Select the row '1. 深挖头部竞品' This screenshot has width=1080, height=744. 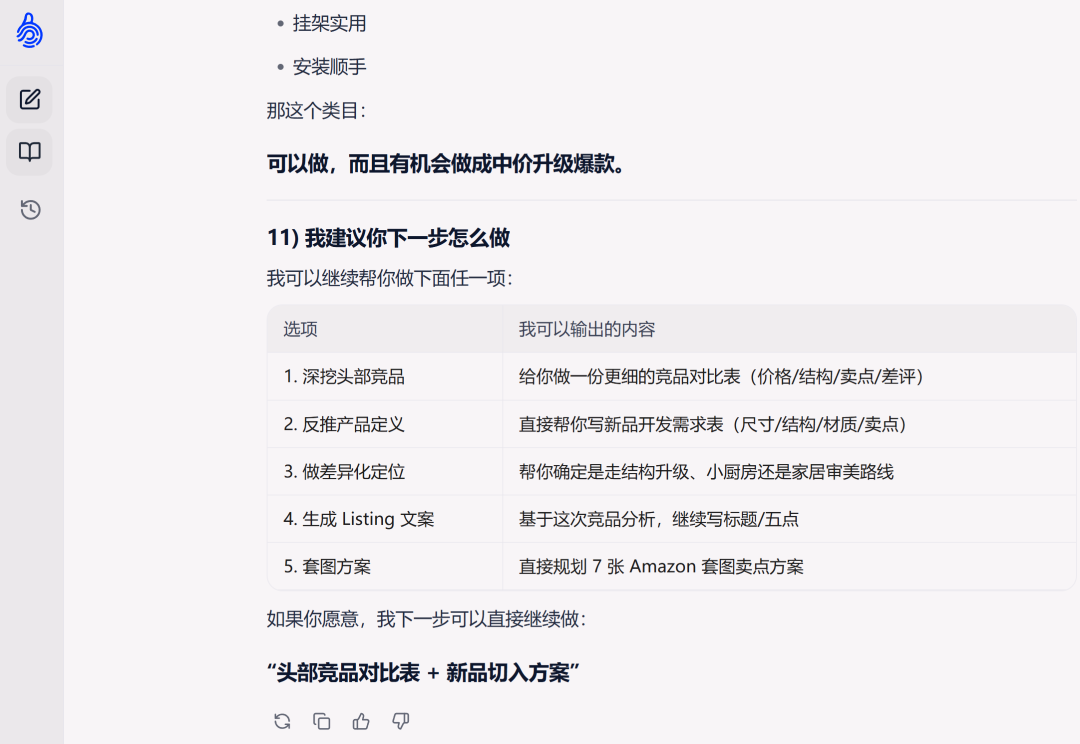(x=672, y=377)
